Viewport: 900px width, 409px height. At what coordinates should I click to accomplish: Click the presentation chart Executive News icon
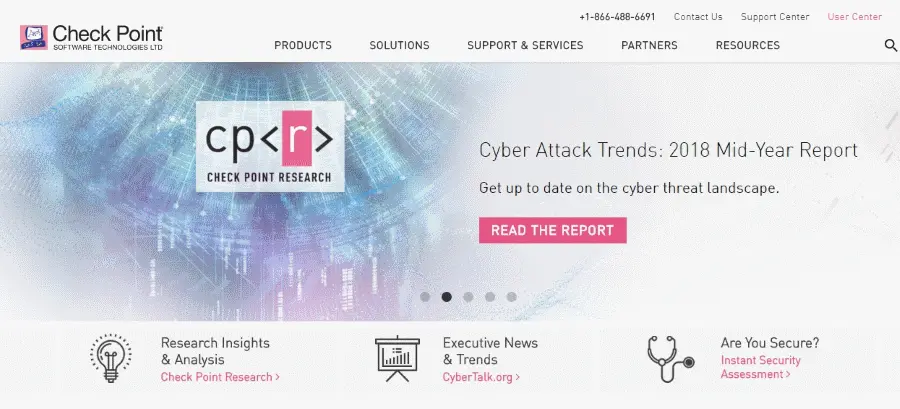coord(397,359)
